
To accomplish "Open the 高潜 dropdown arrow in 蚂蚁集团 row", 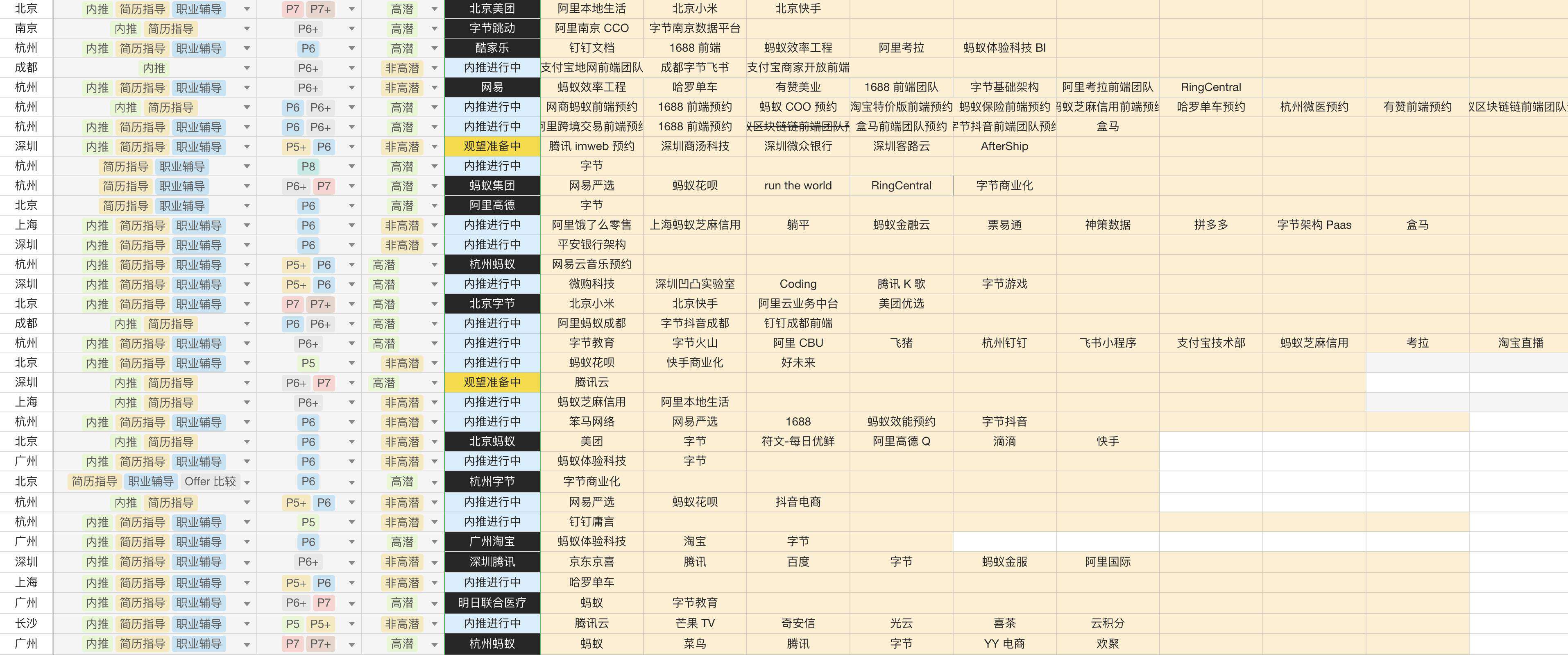I will coord(435,186).
